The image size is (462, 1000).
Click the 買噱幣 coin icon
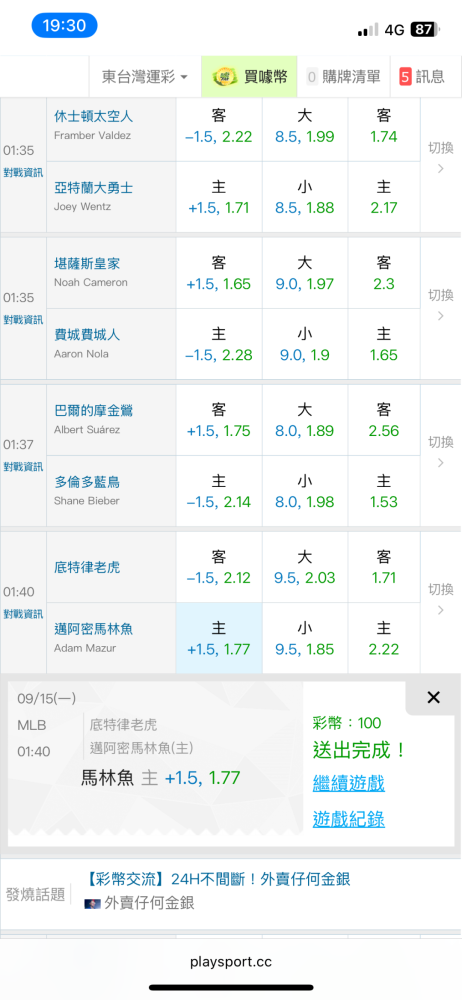coord(225,77)
